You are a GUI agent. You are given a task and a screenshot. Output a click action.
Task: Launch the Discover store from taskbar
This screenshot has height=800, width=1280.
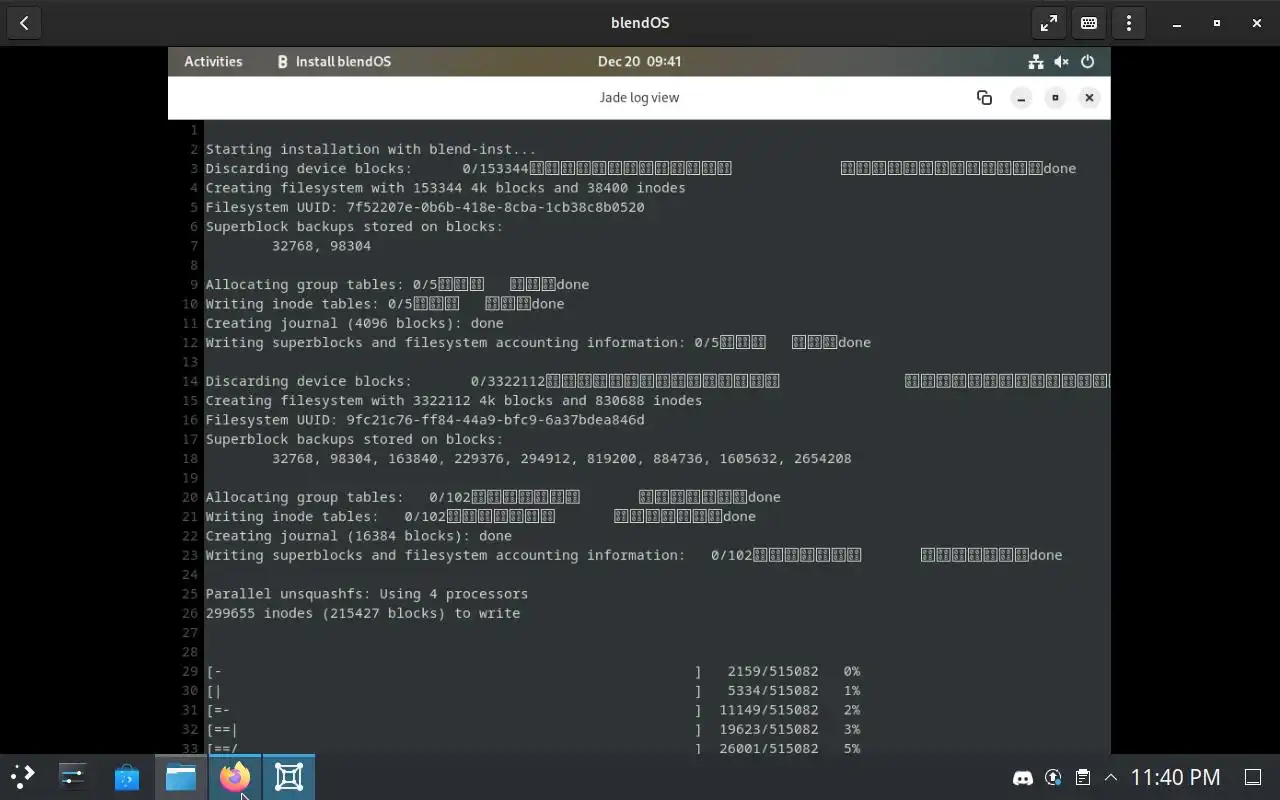[127, 776]
